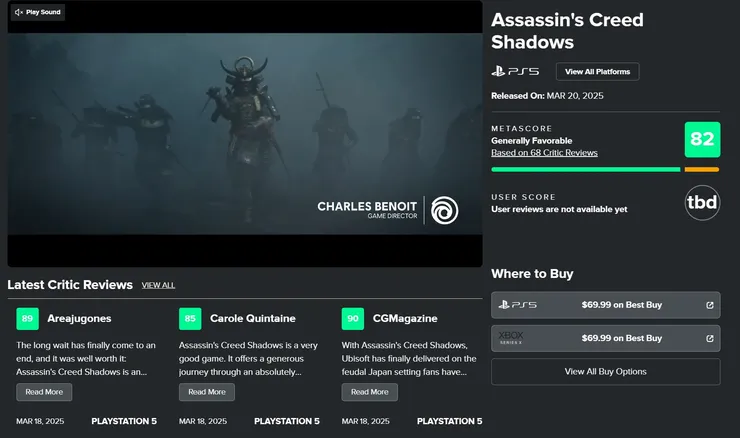Viewport: 740px width, 438px height.
Task: Click the 89 score badge for Areajugones
Action: click(x=27, y=319)
